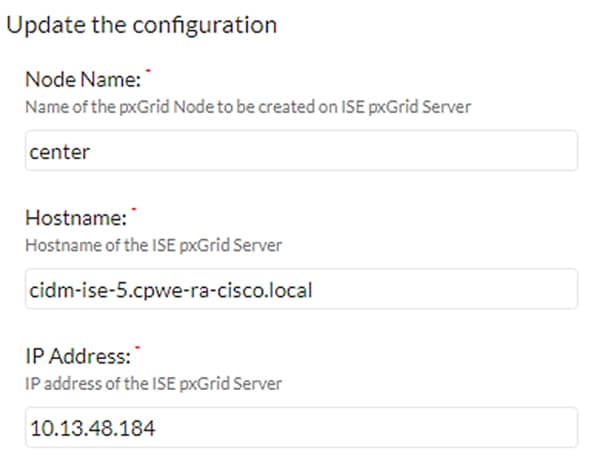Click the word 'configuration' in the heading

tap(205, 26)
